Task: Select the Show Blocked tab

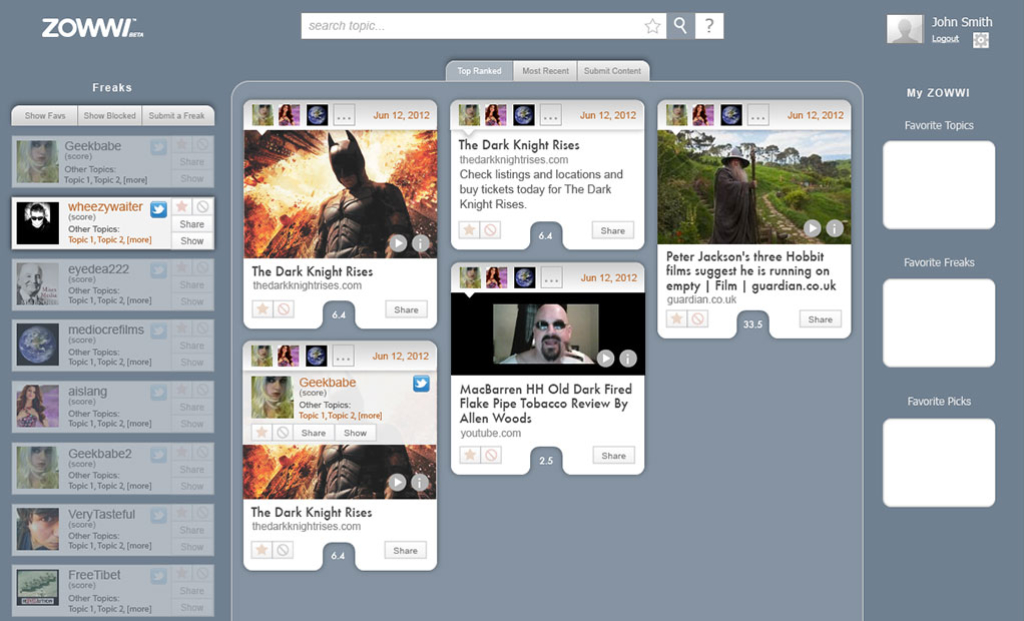Action: tap(110, 116)
